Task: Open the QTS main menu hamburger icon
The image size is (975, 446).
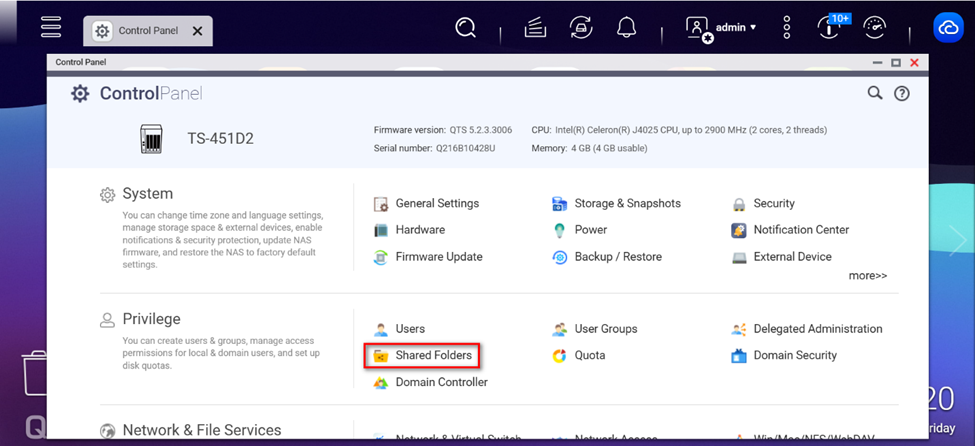Action: click(x=51, y=27)
